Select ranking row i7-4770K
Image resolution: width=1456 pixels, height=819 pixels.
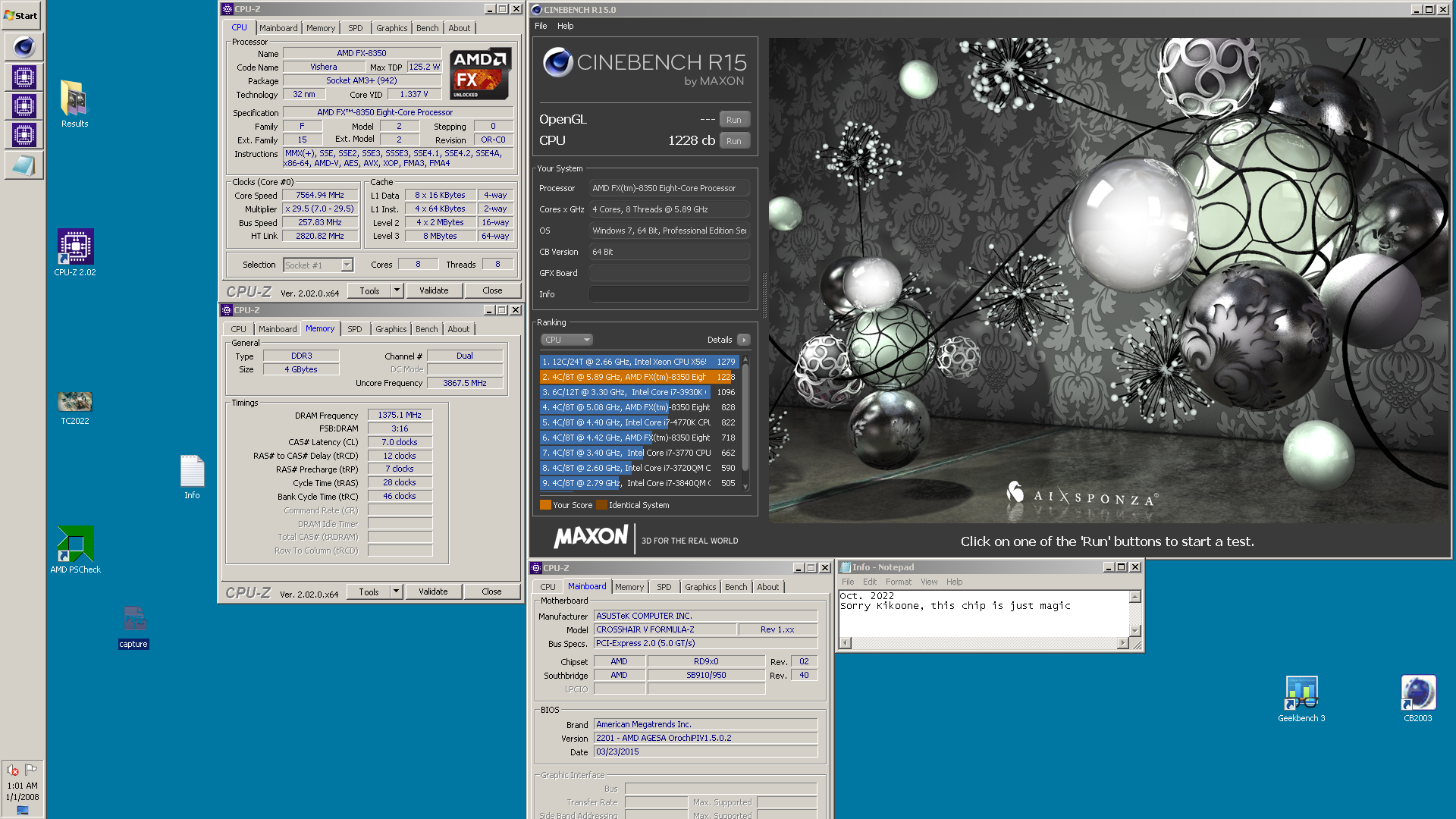click(639, 422)
